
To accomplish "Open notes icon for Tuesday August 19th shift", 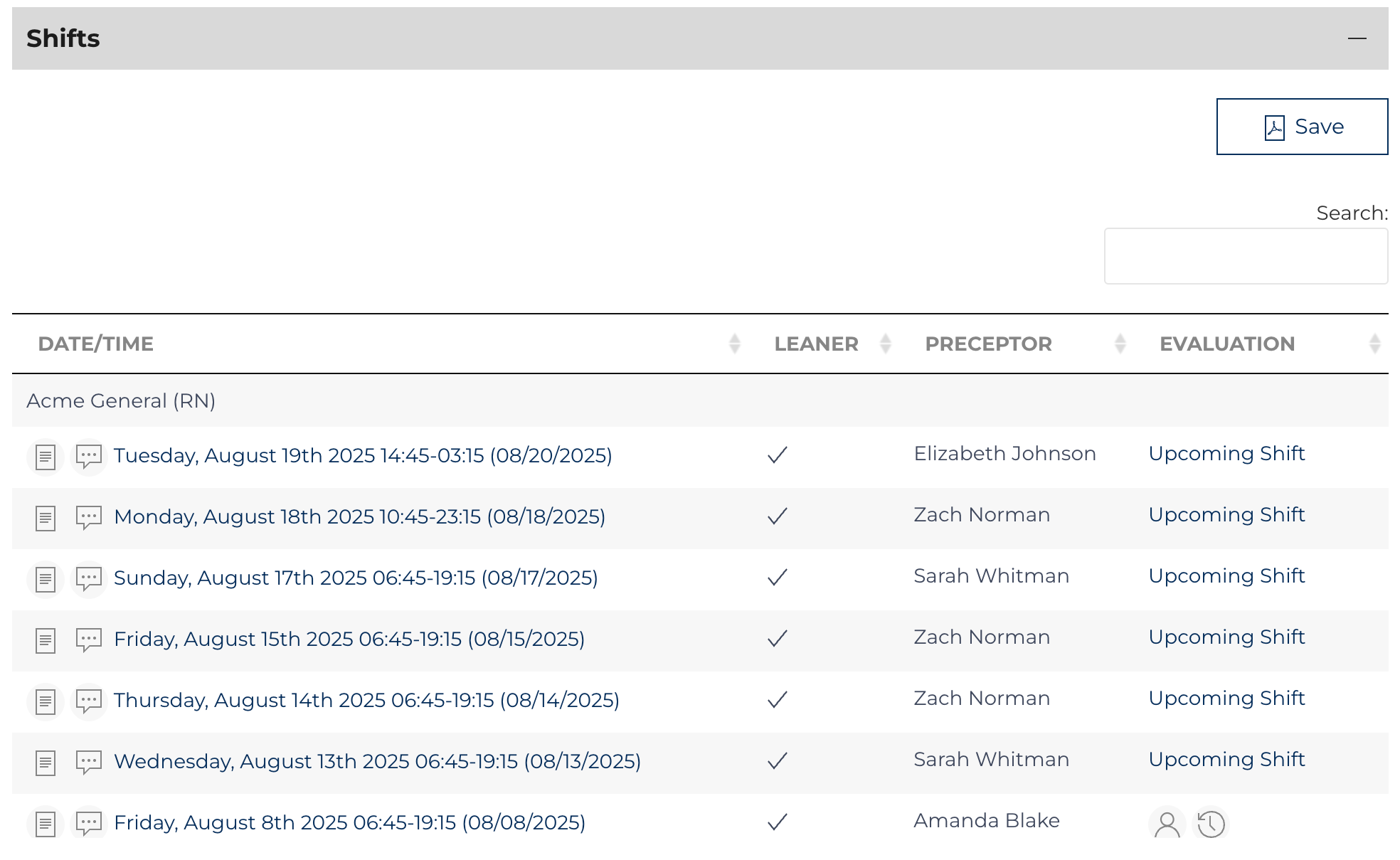I will [x=46, y=457].
